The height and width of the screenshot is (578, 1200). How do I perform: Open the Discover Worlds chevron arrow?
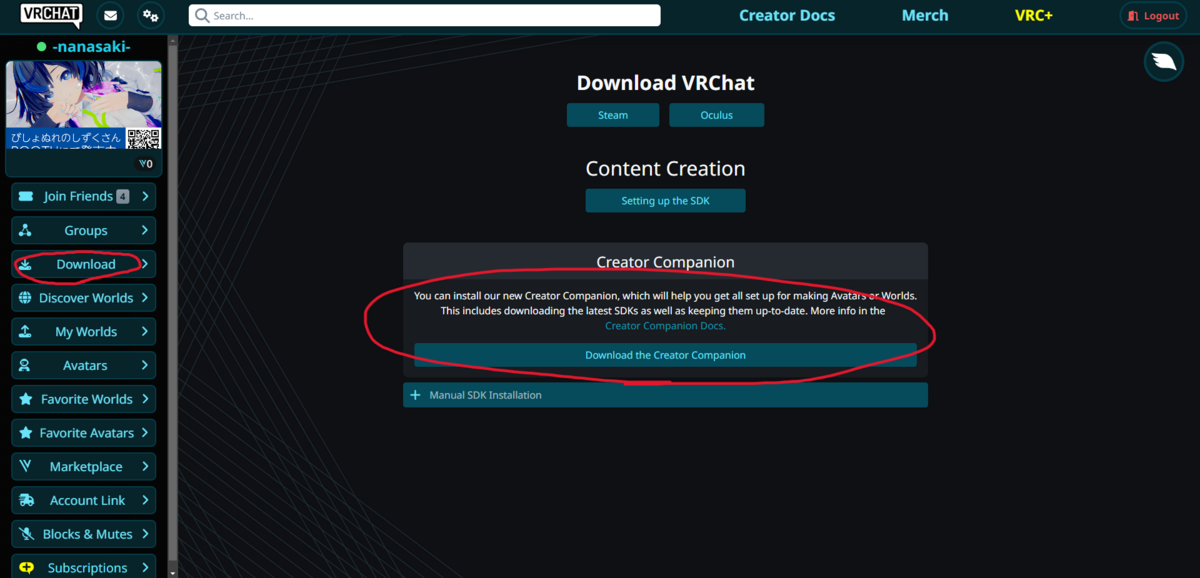tap(145, 298)
